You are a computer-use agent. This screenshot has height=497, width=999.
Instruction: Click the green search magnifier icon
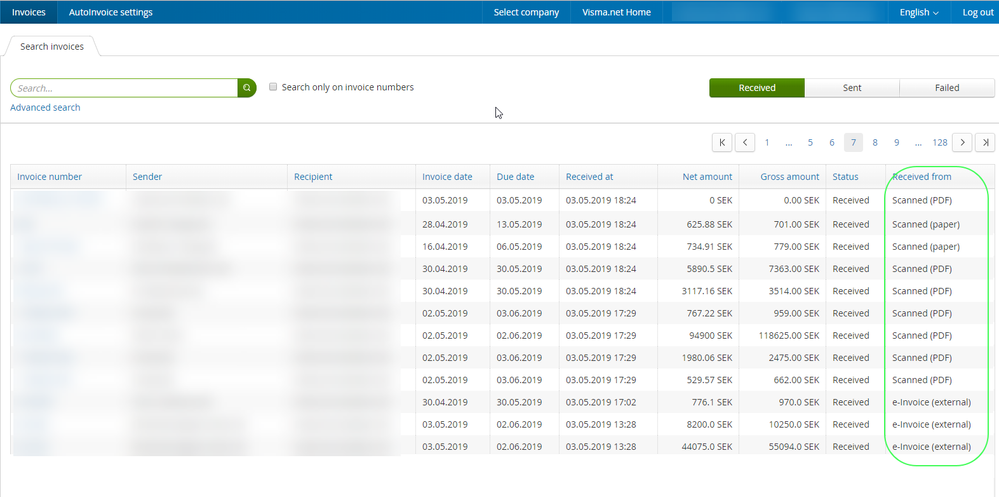[247, 88]
